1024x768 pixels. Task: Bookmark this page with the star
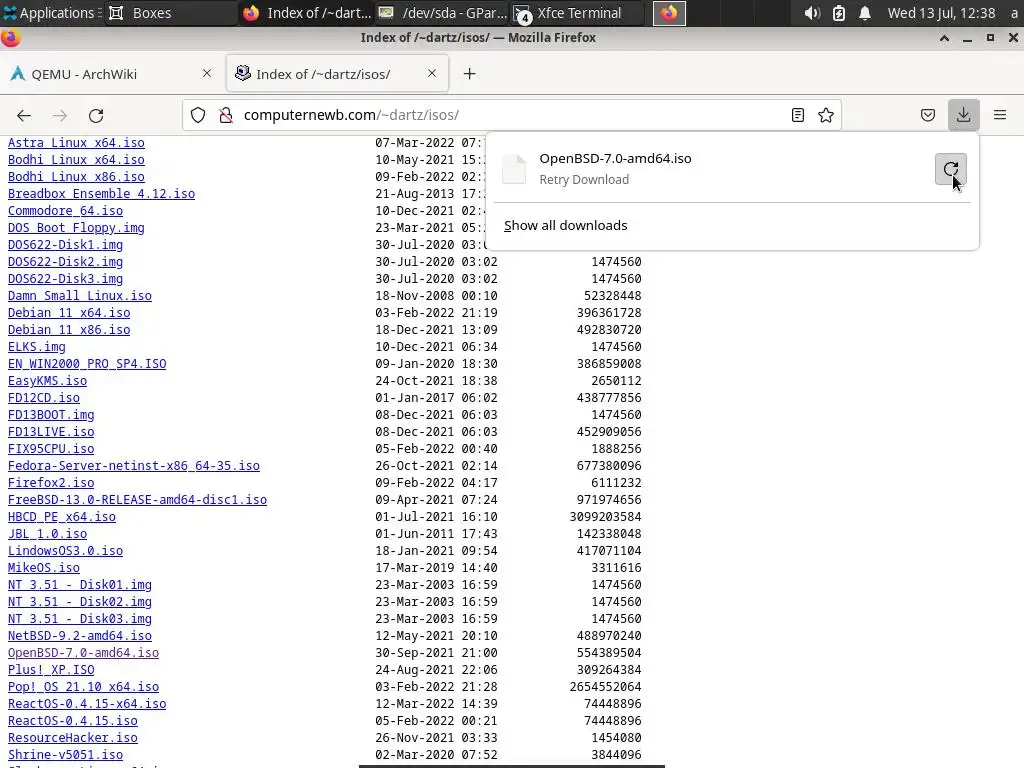click(825, 115)
